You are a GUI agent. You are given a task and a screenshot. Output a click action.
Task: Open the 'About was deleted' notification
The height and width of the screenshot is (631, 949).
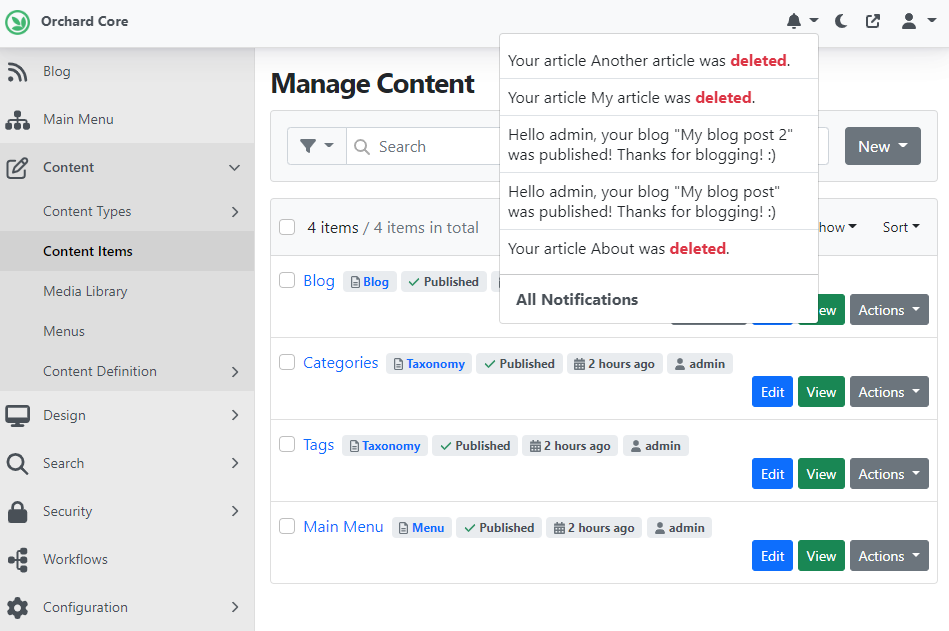[659, 249]
